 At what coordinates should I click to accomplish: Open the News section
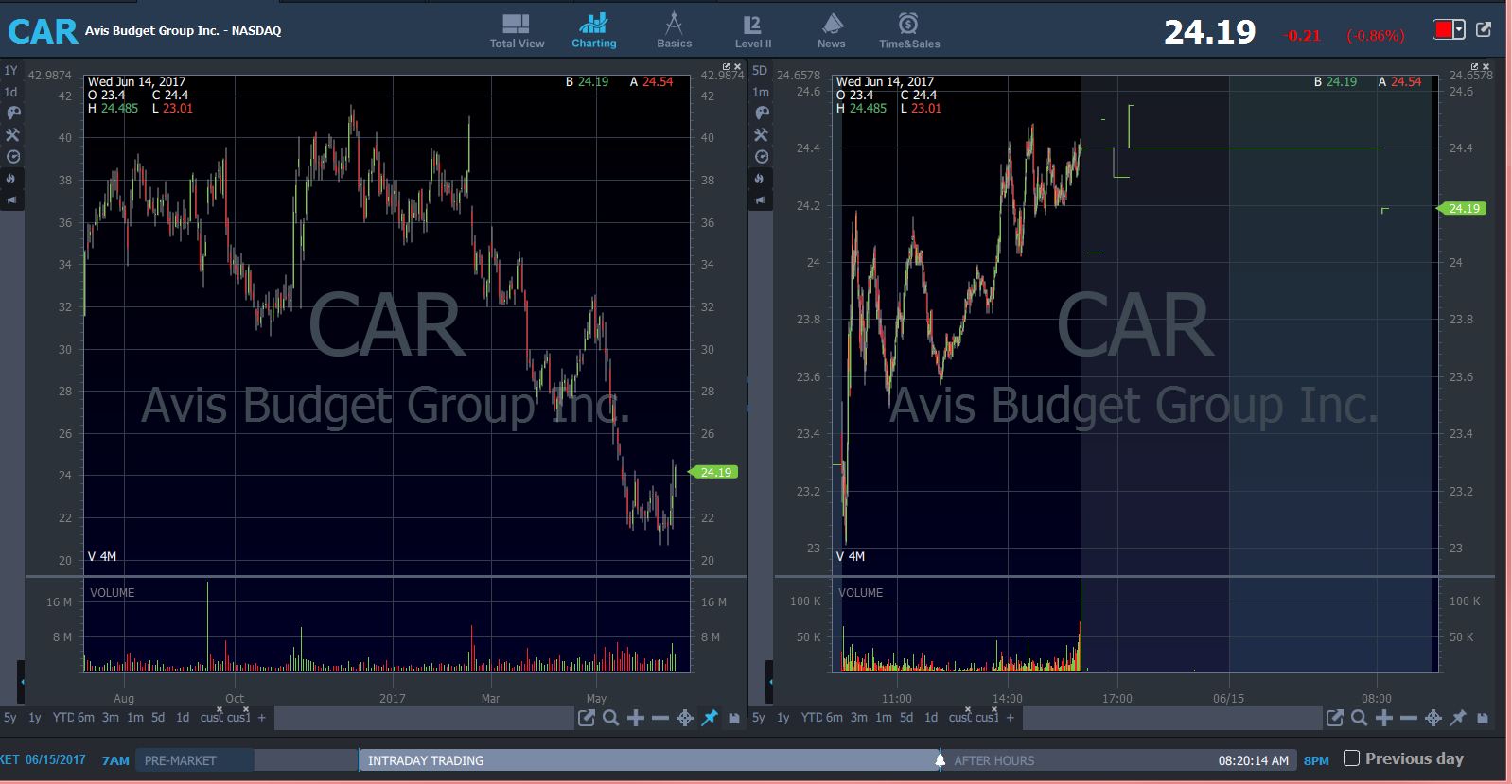831,30
